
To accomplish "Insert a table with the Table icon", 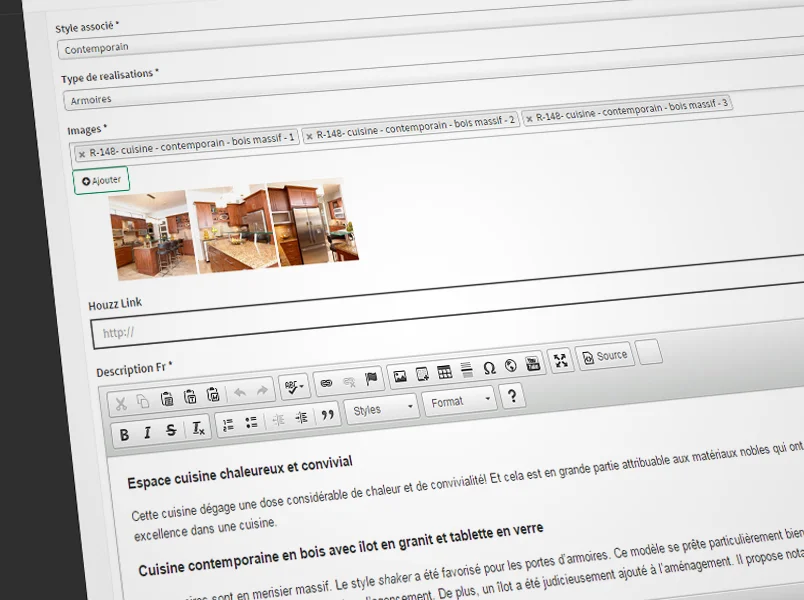I will 445,372.
